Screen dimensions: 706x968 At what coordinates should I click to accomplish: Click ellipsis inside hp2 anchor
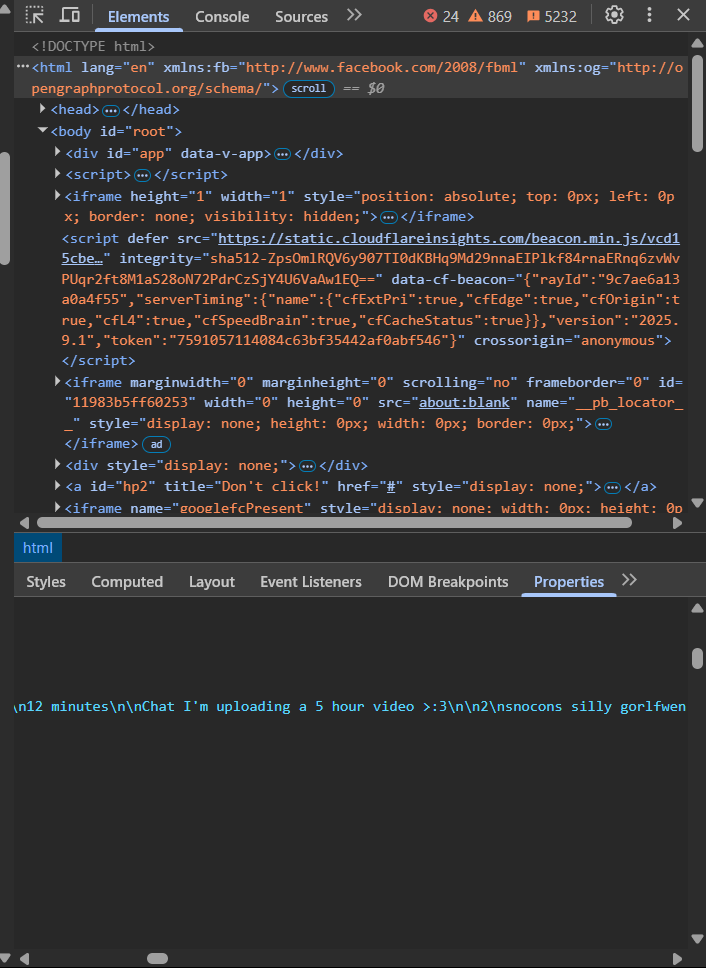[612, 488]
